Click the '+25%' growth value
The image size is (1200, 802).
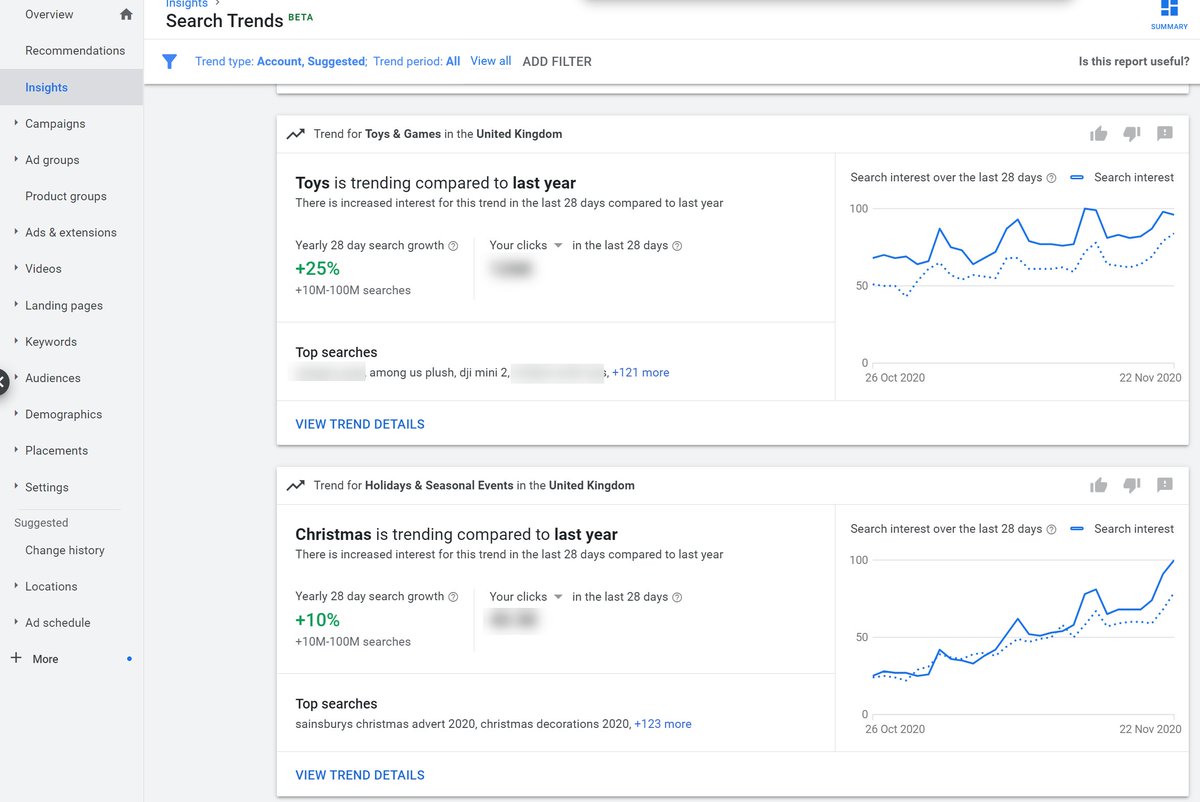(317, 269)
